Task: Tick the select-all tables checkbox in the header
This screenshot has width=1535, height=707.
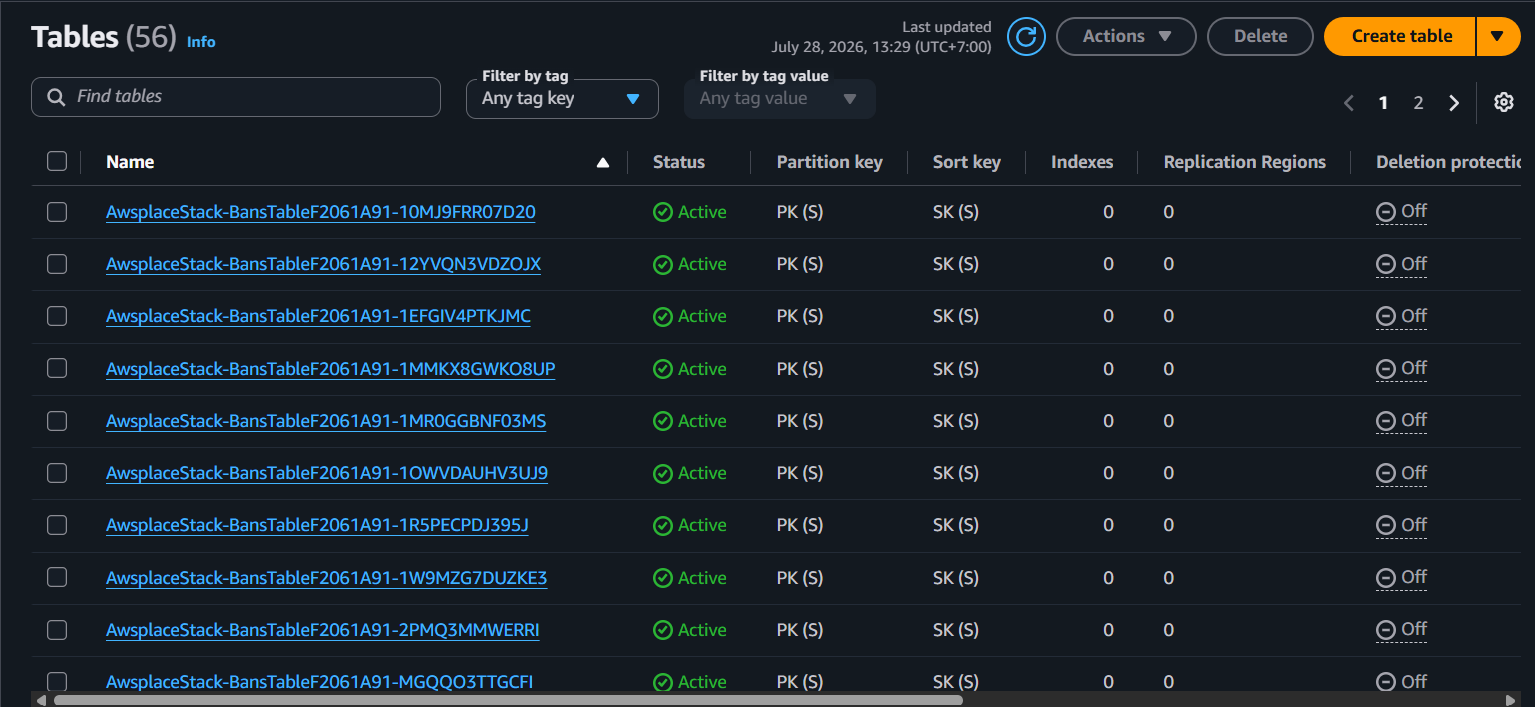Action: (57, 161)
